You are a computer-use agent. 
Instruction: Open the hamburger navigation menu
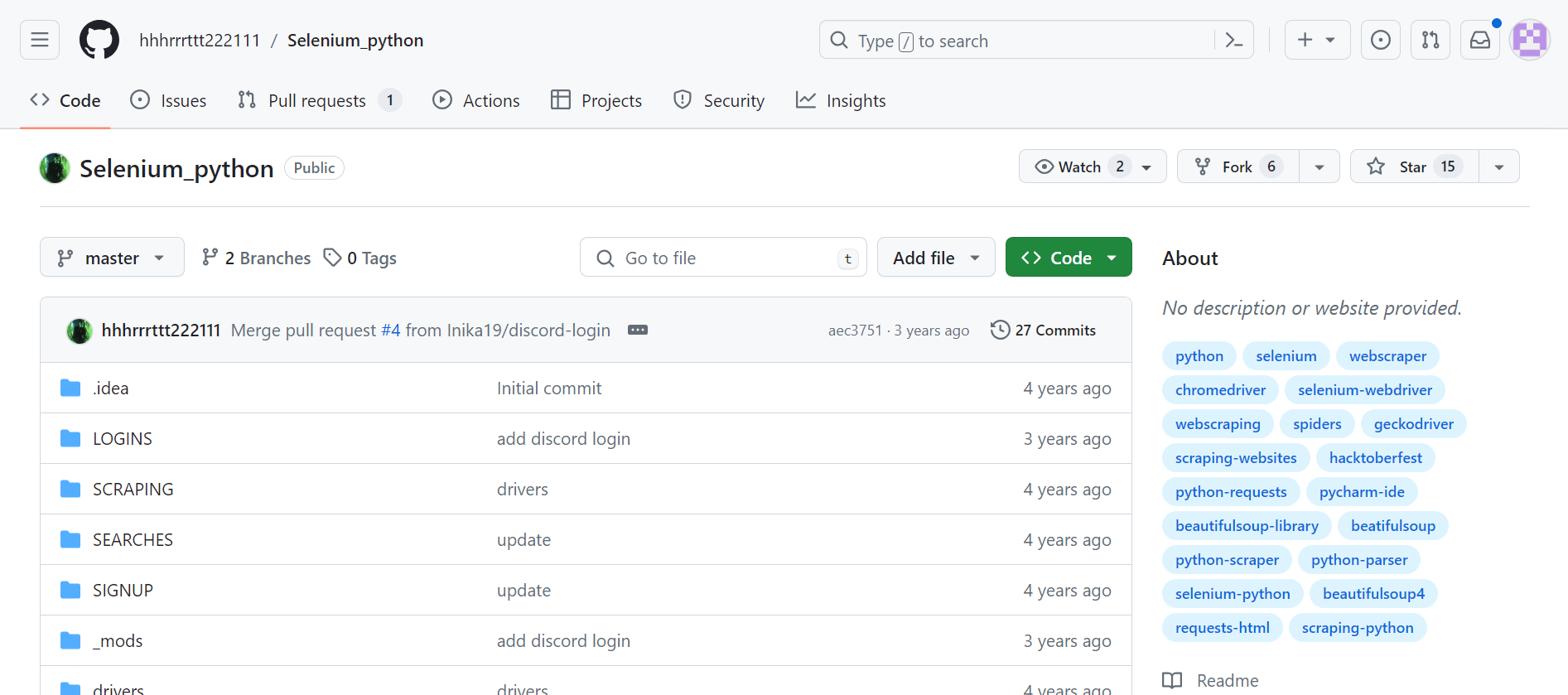40,40
